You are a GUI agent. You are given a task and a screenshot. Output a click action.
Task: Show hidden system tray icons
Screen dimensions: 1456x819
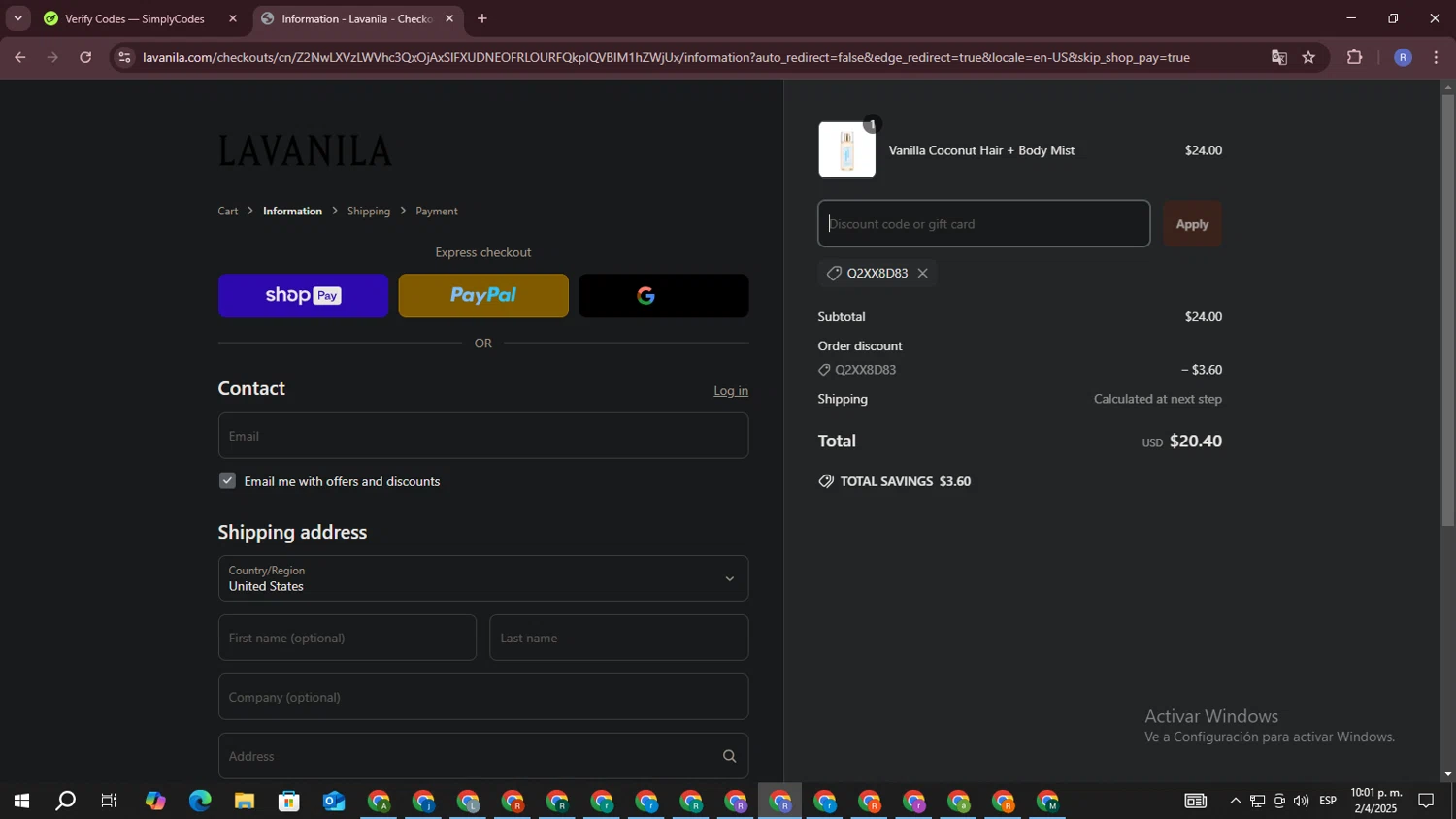[x=1235, y=801]
